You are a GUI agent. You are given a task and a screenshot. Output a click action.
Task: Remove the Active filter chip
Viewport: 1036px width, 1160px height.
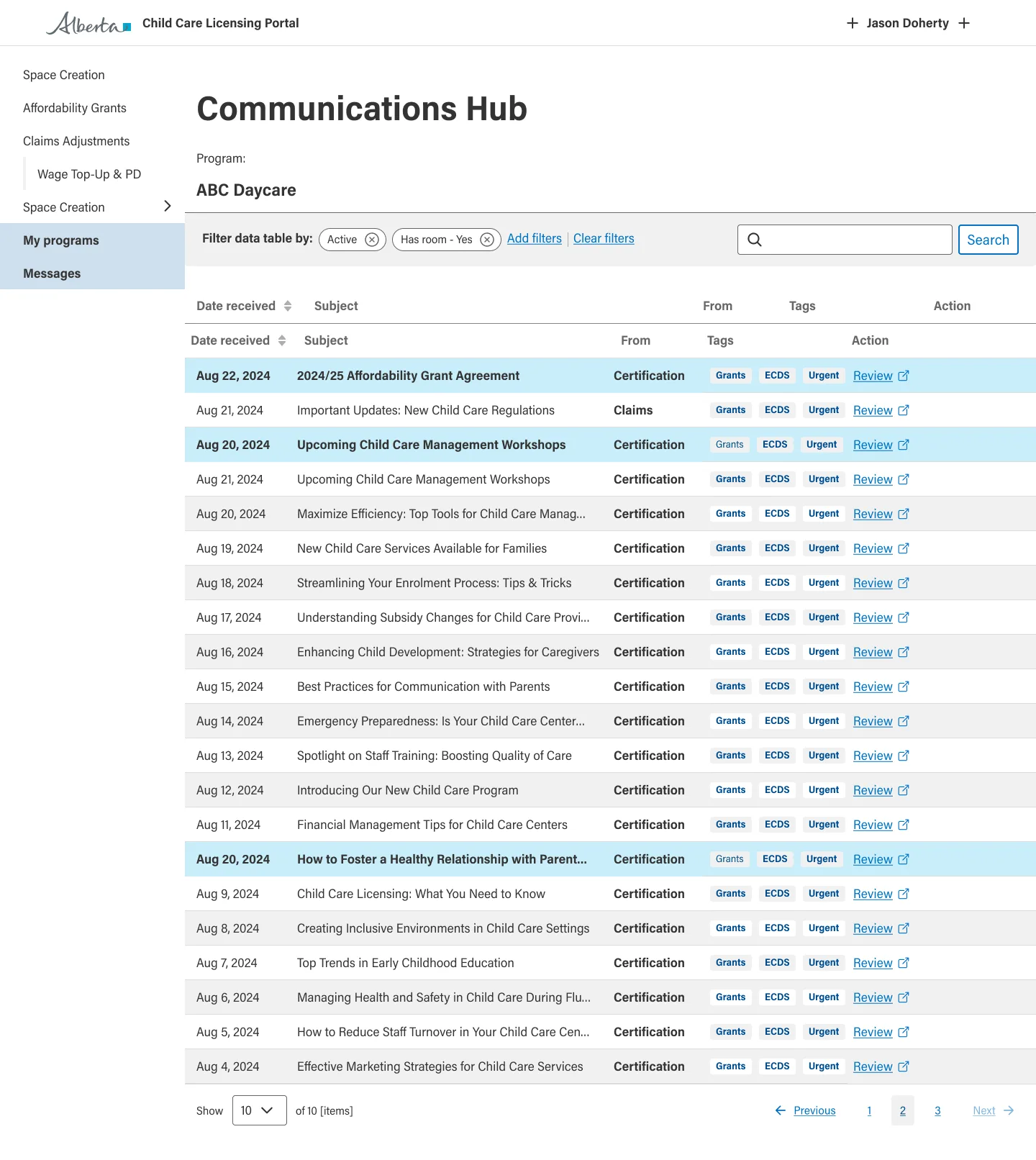[x=372, y=240]
